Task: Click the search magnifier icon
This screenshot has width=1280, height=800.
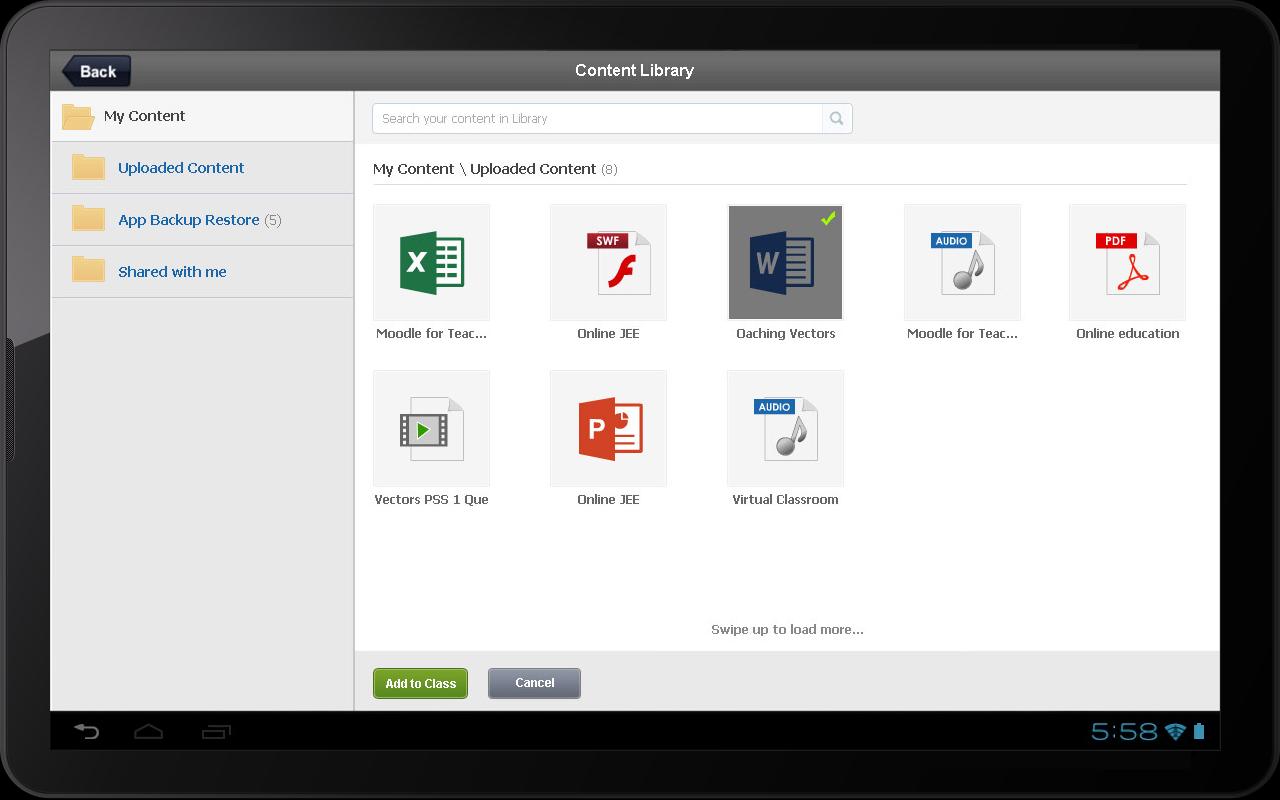Action: coord(836,118)
